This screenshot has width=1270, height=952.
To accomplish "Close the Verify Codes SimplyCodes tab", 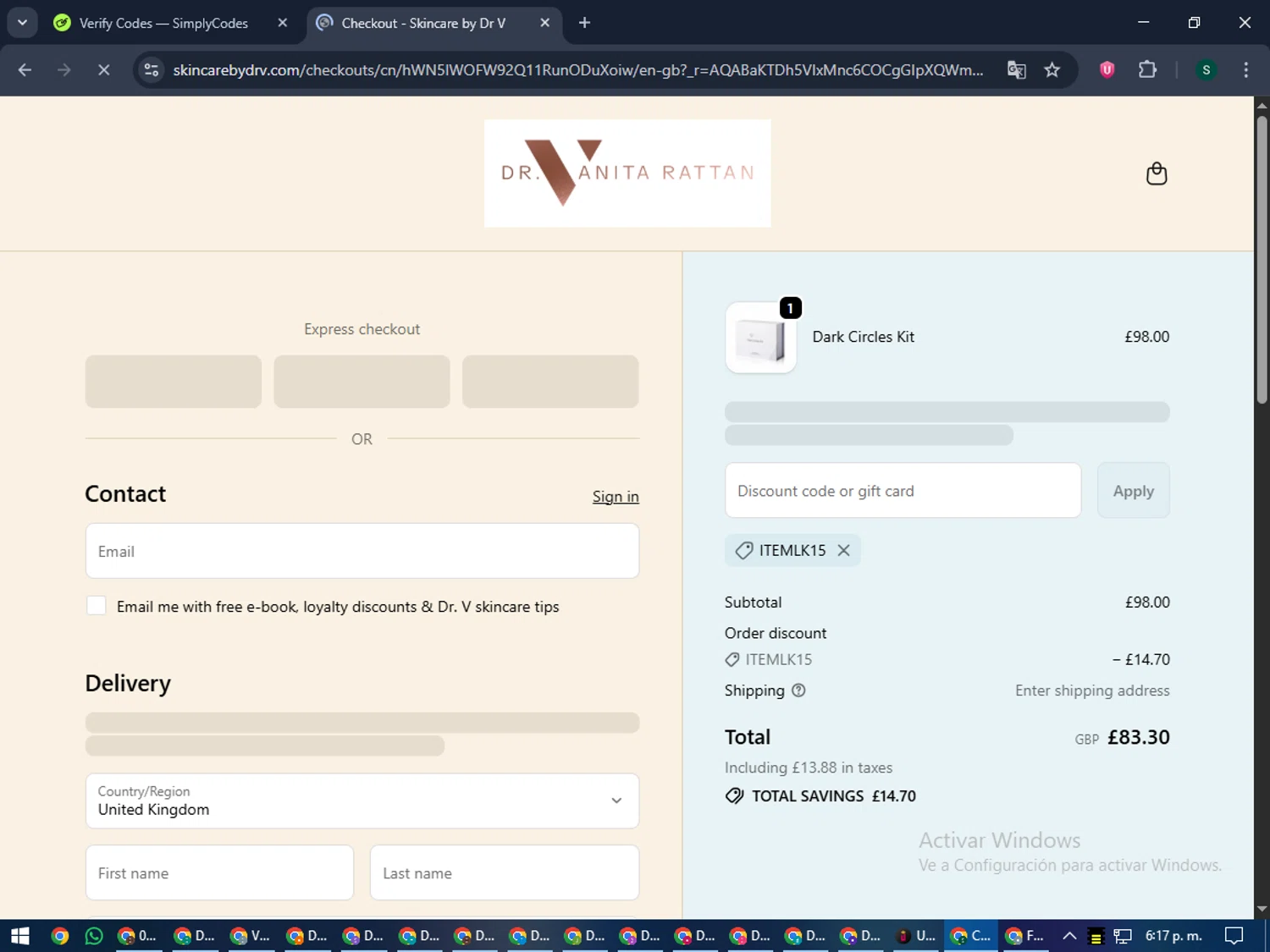I will [283, 23].
